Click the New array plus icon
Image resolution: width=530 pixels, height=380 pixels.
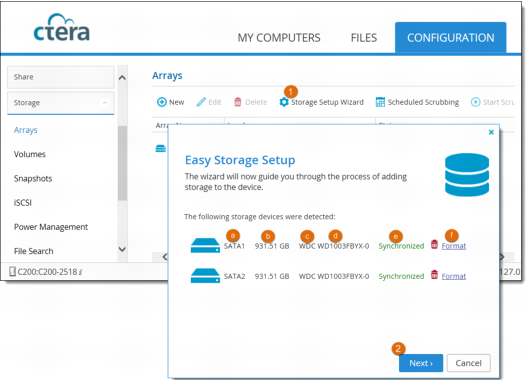[162, 102]
